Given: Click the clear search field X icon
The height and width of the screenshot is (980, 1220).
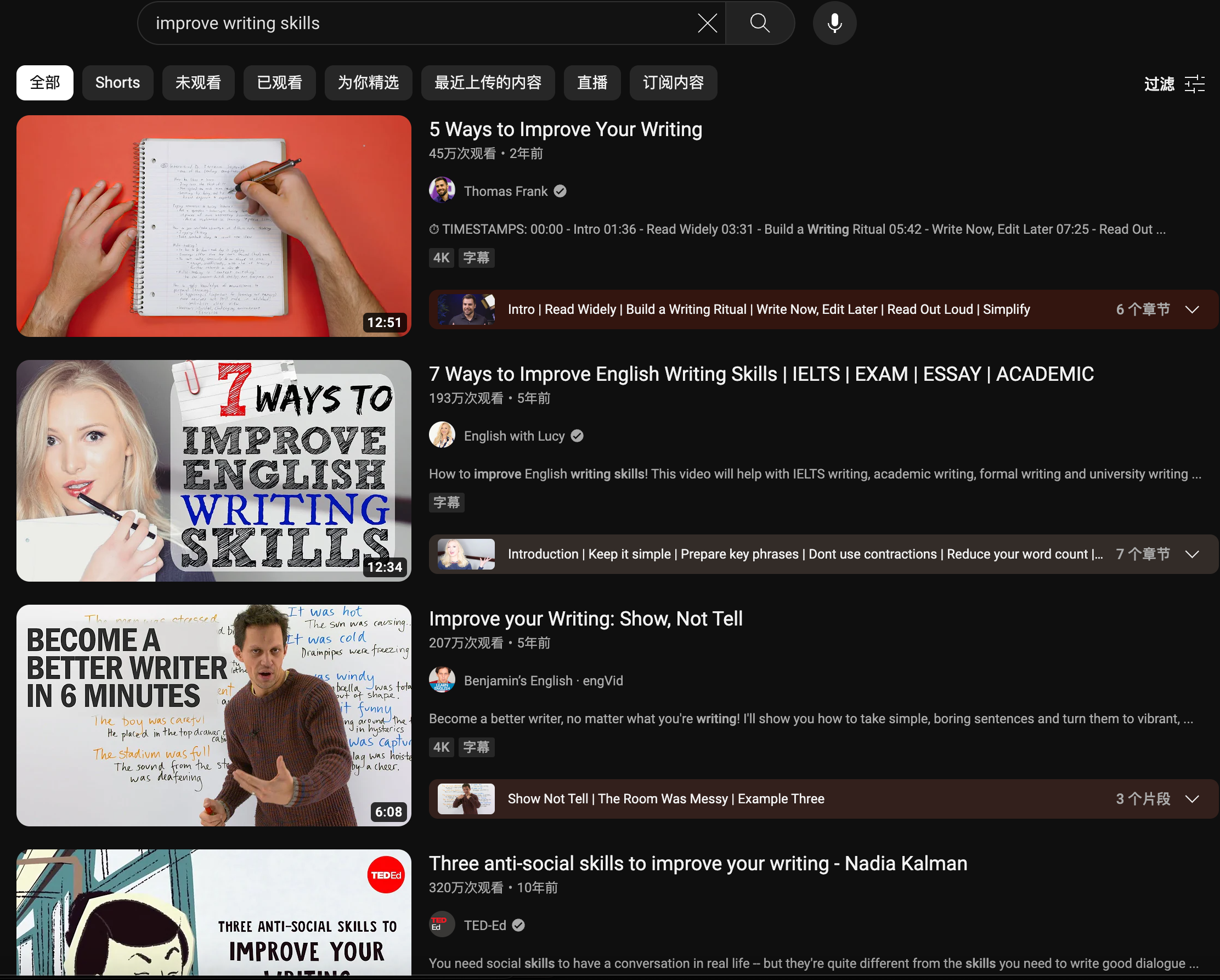Looking at the screenshot, I should coord(707,22).
